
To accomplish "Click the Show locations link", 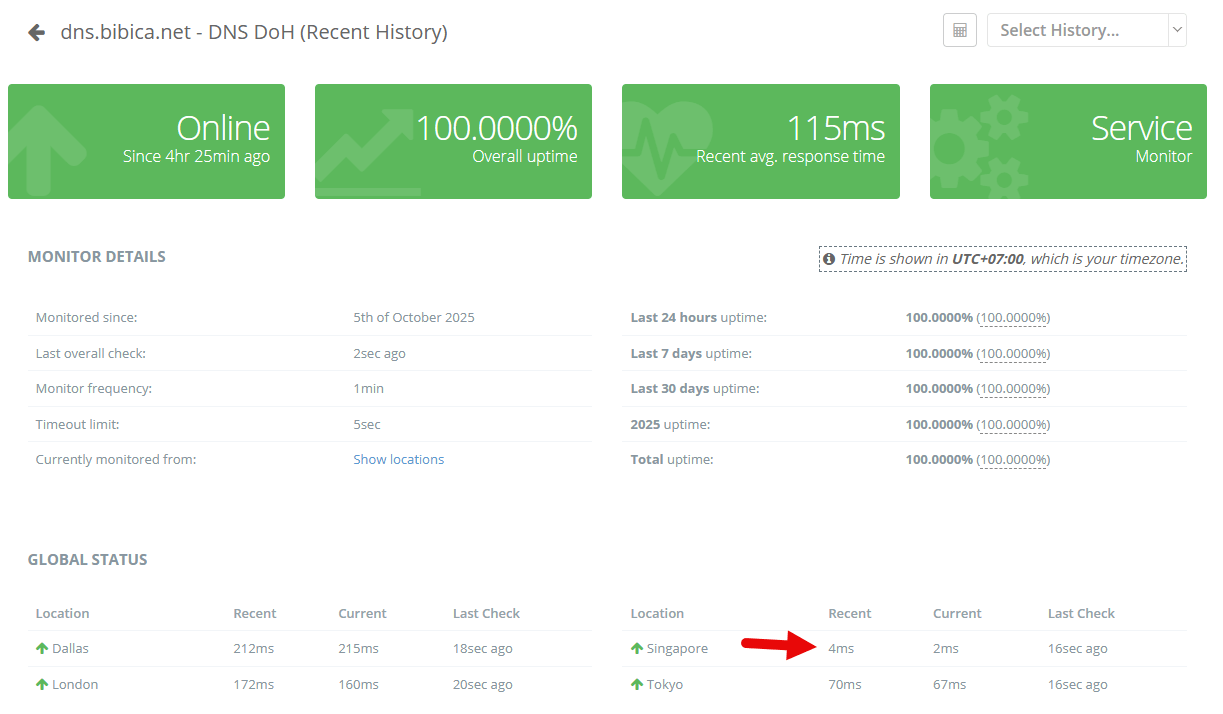I will pyautogui.click(x=398, y=460).
